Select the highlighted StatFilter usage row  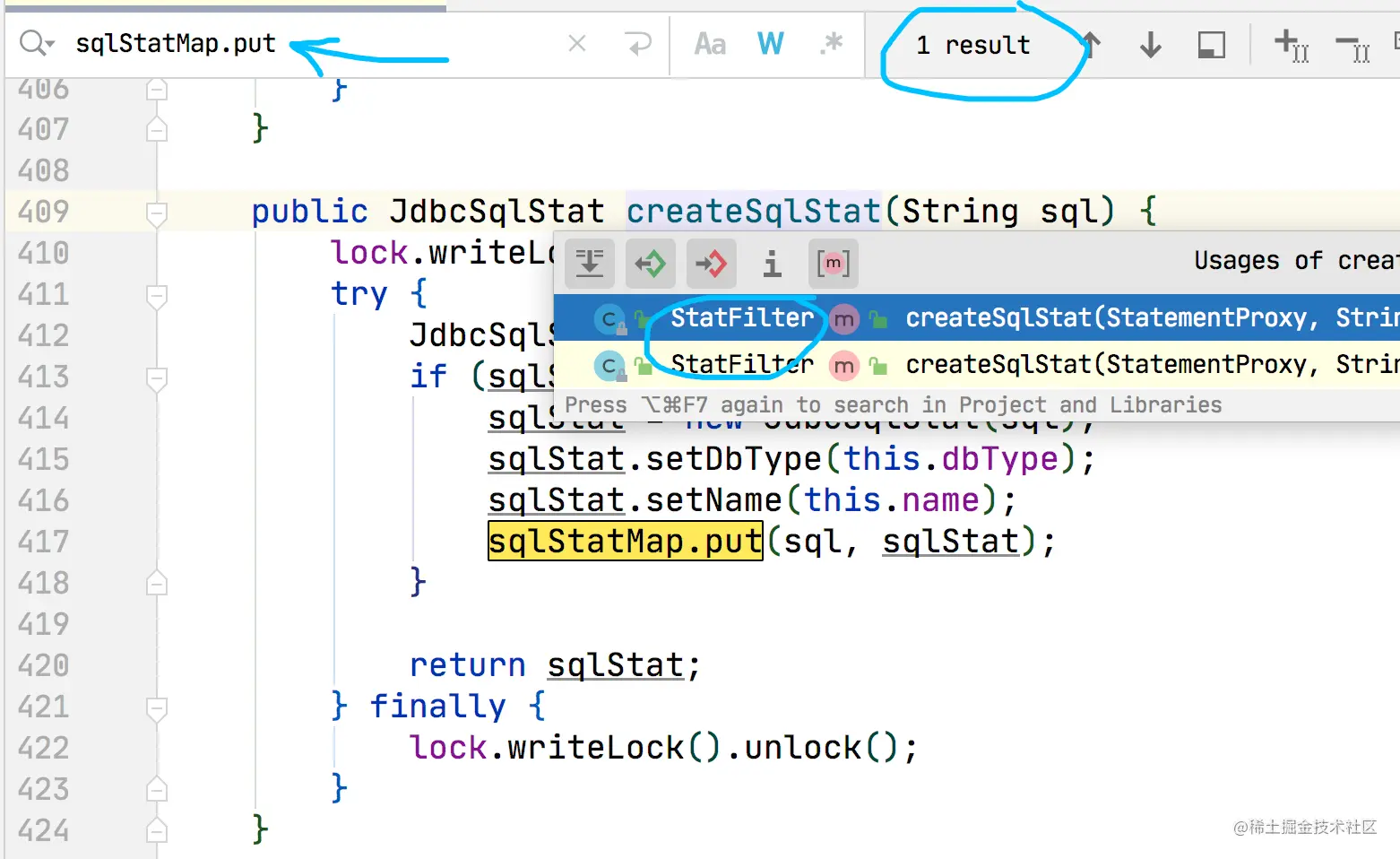point(977,318)
